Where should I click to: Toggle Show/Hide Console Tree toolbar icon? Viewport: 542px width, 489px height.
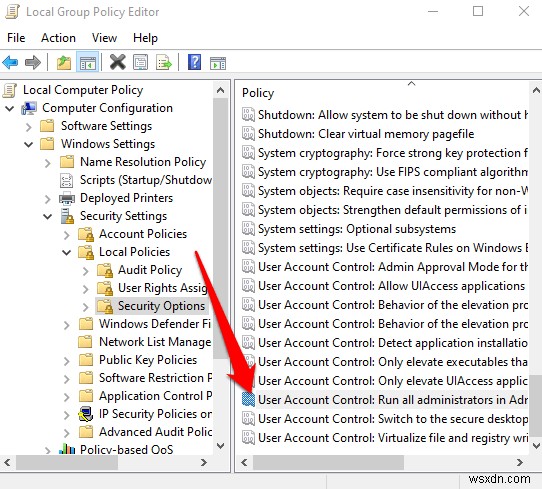(87, 63)
